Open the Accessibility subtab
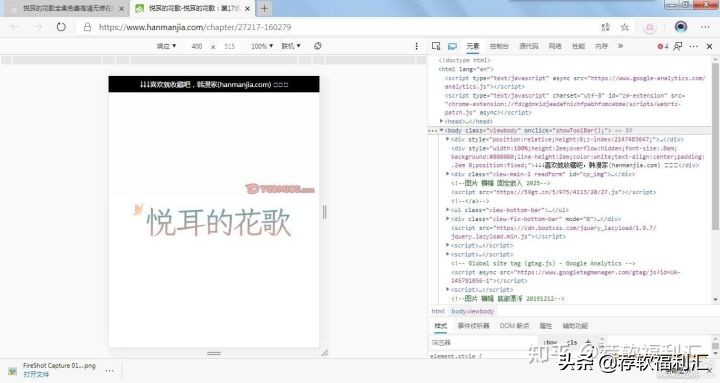Viewport: 720px width, 383px height. point(575,326)
